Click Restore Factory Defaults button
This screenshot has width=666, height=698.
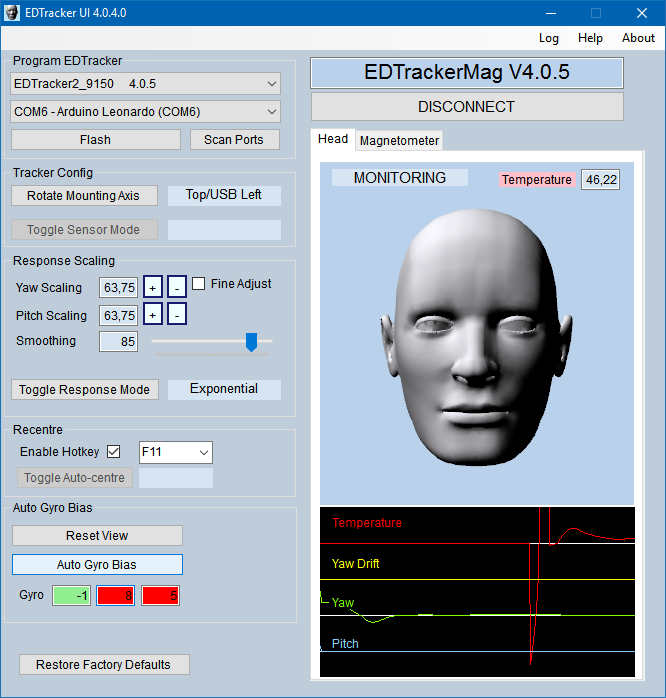tap(104, 665)
